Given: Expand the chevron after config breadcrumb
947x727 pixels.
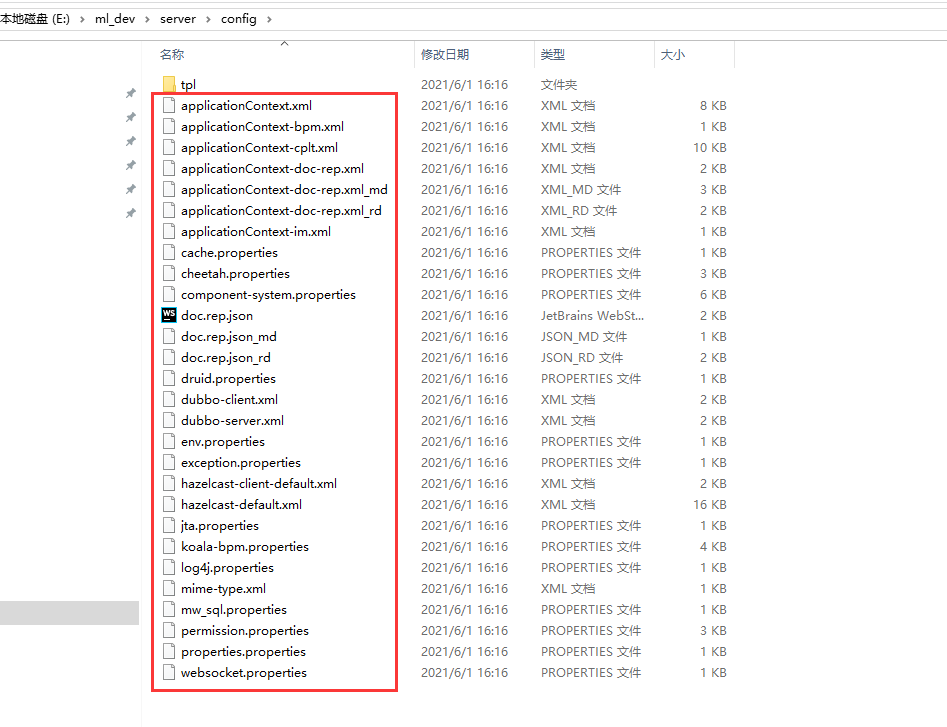Looking at the screenshot, I should coord(269,19).
